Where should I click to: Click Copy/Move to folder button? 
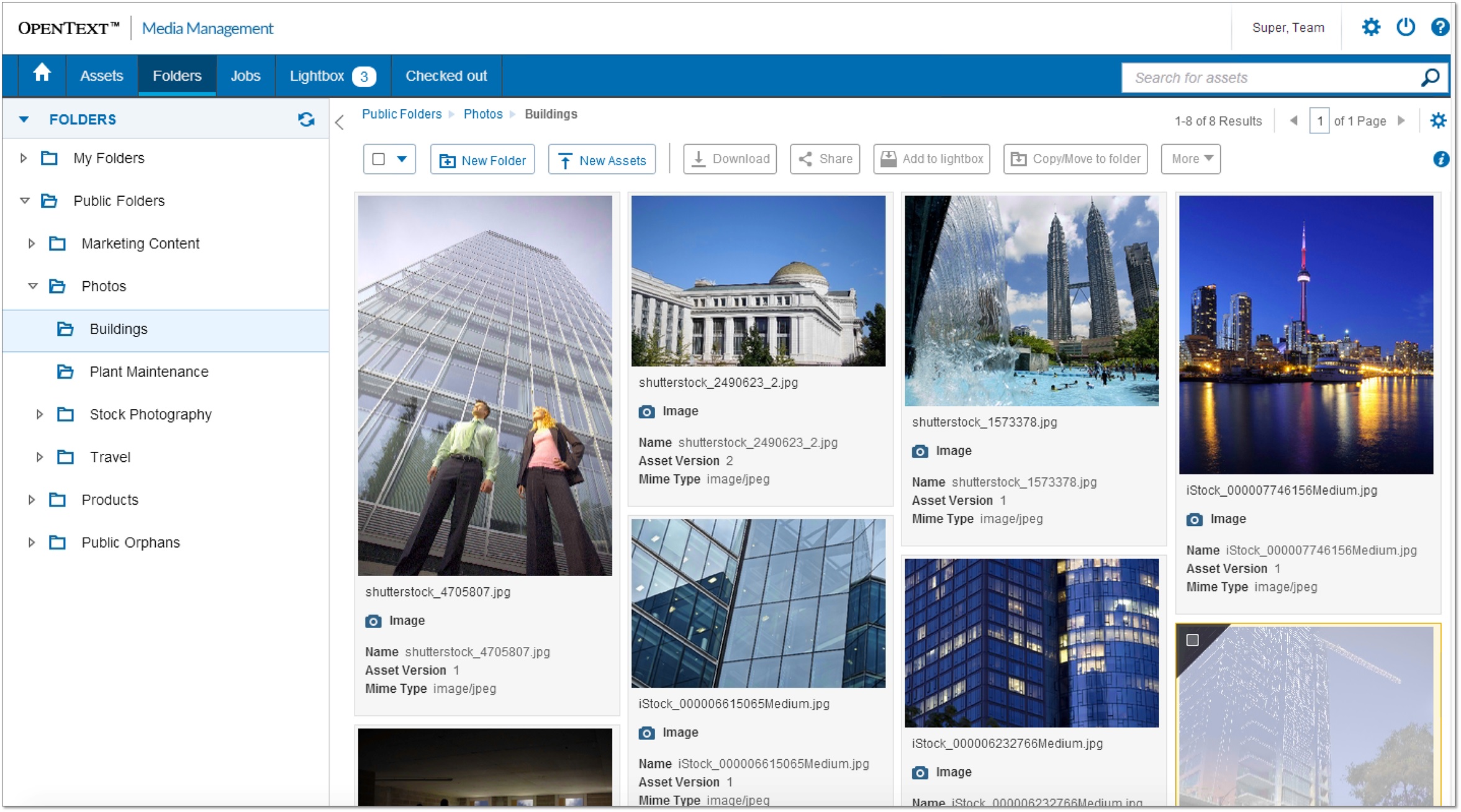tap(1075, 159)
